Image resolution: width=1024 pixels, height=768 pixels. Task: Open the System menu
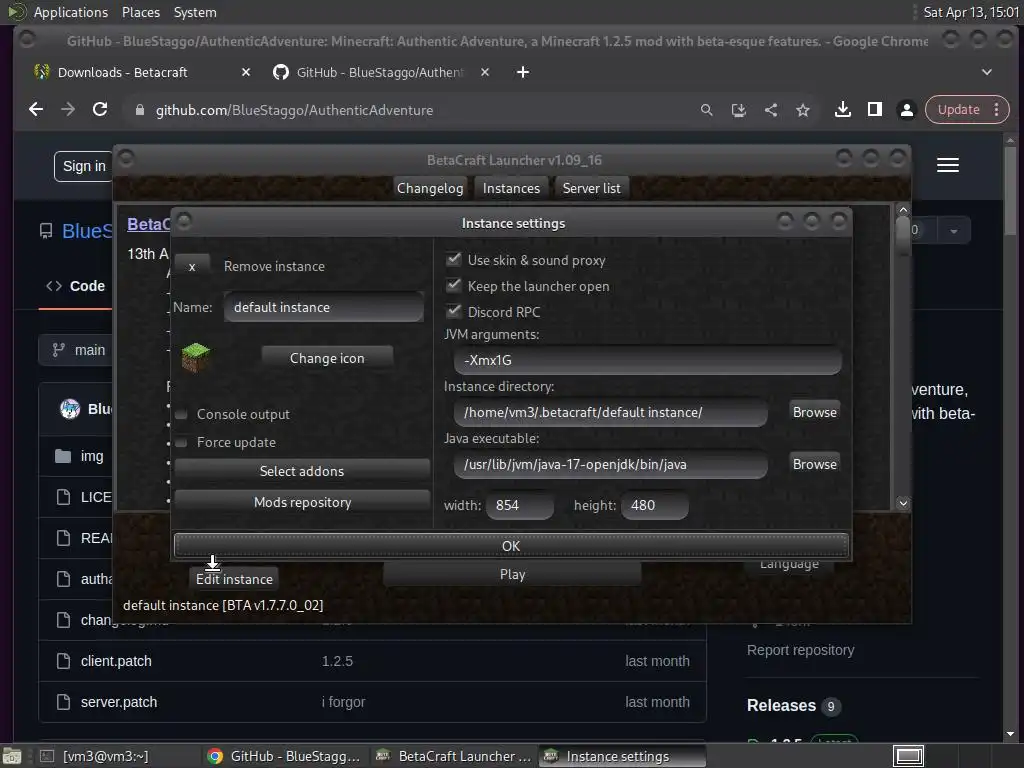[195, 12]
